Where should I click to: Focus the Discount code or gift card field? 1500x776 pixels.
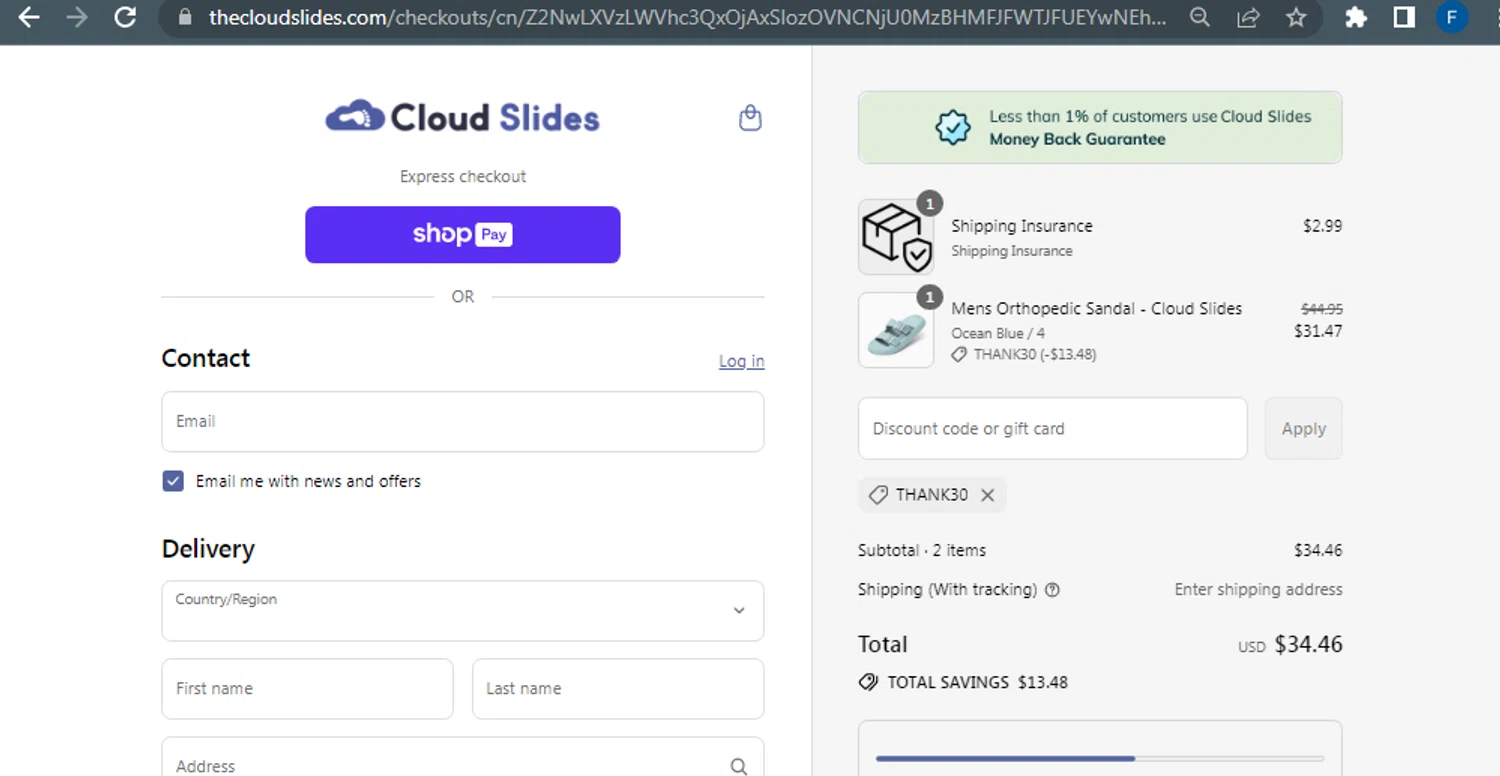1052,429
